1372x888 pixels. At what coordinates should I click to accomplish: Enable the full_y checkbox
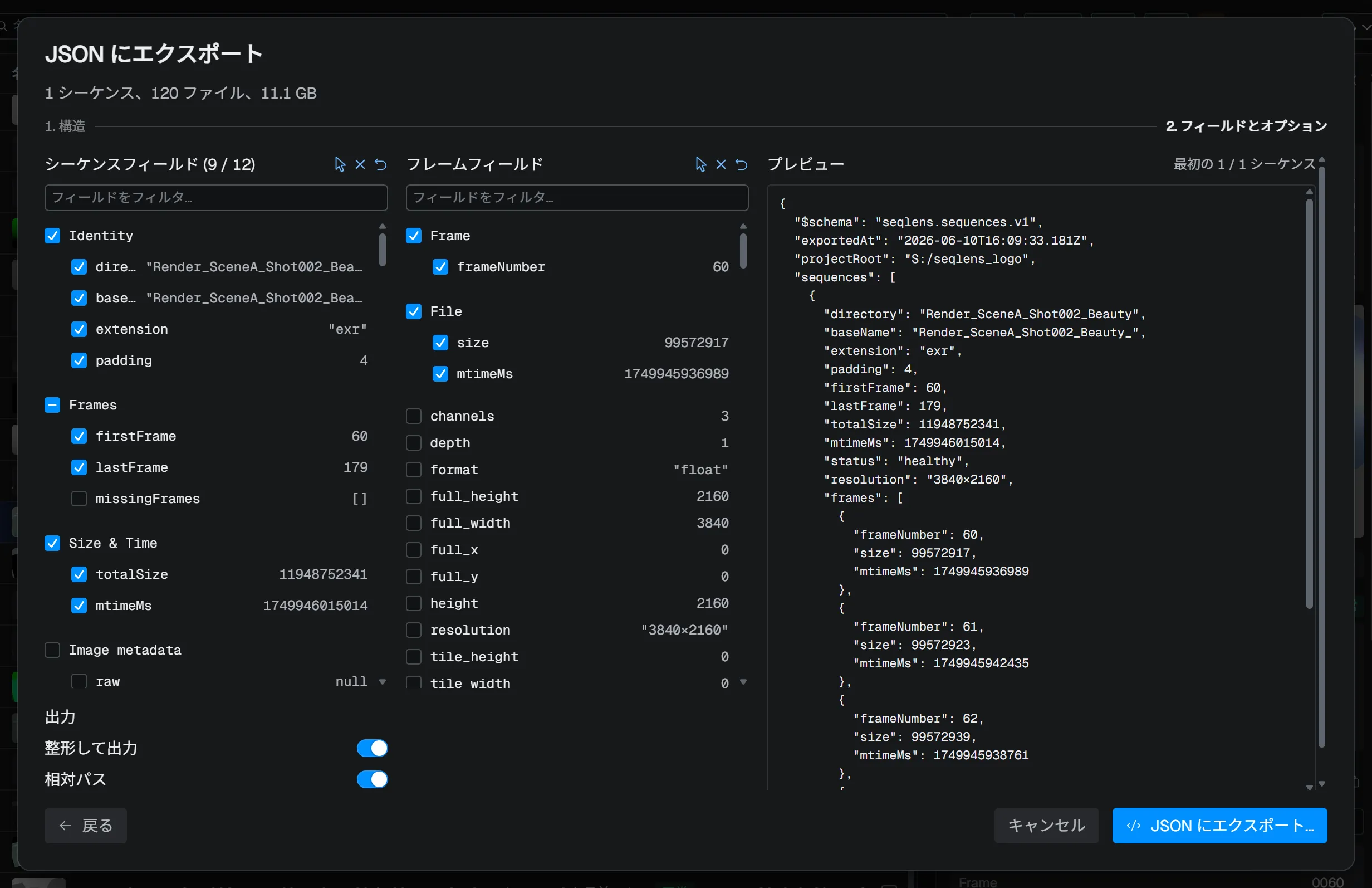(414, 577)
